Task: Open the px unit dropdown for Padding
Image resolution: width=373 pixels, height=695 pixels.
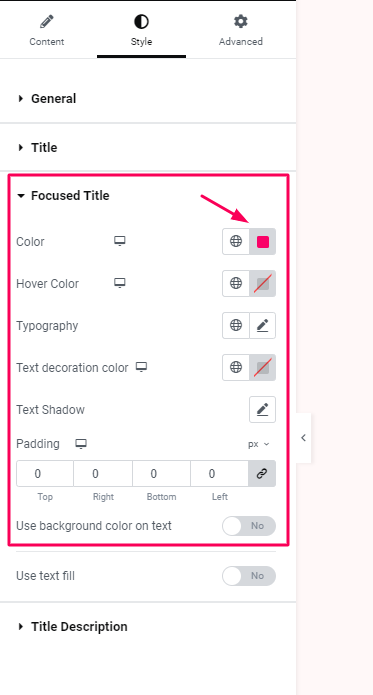Action: tap(259, 444)
